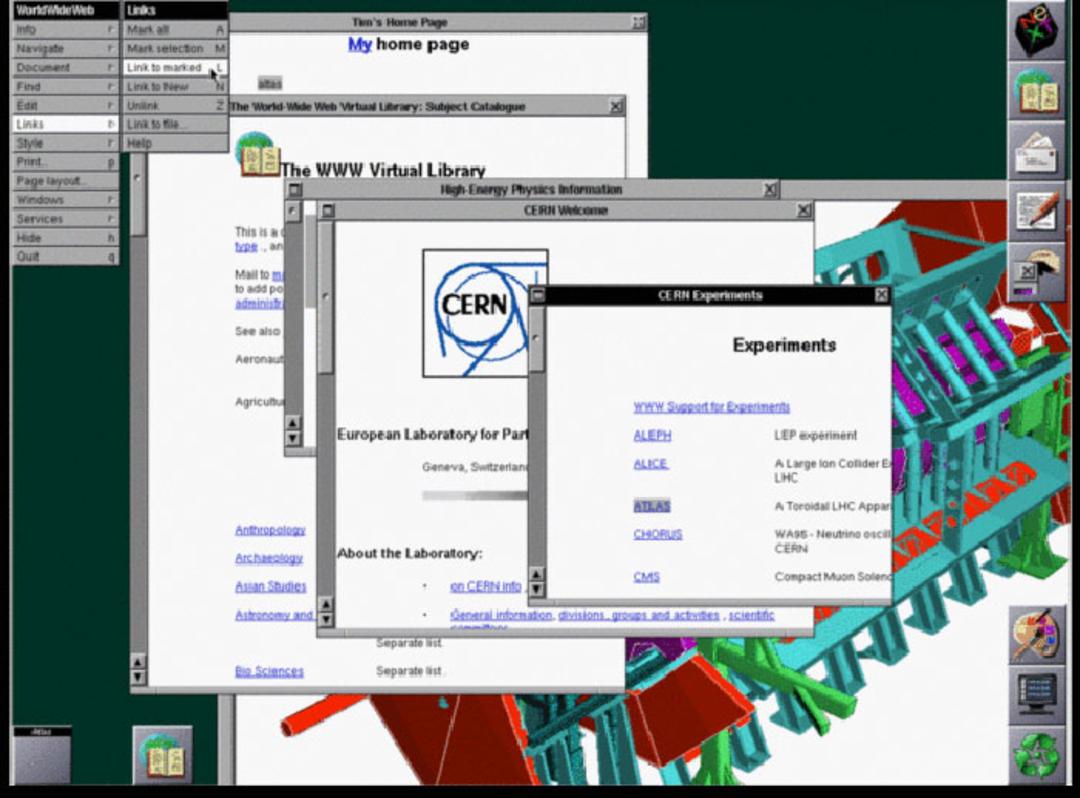Image resolution: width=1080 pixels, height=798 pixels.
Task: Expand the Style submenu
Action: (x=65, y=143)
